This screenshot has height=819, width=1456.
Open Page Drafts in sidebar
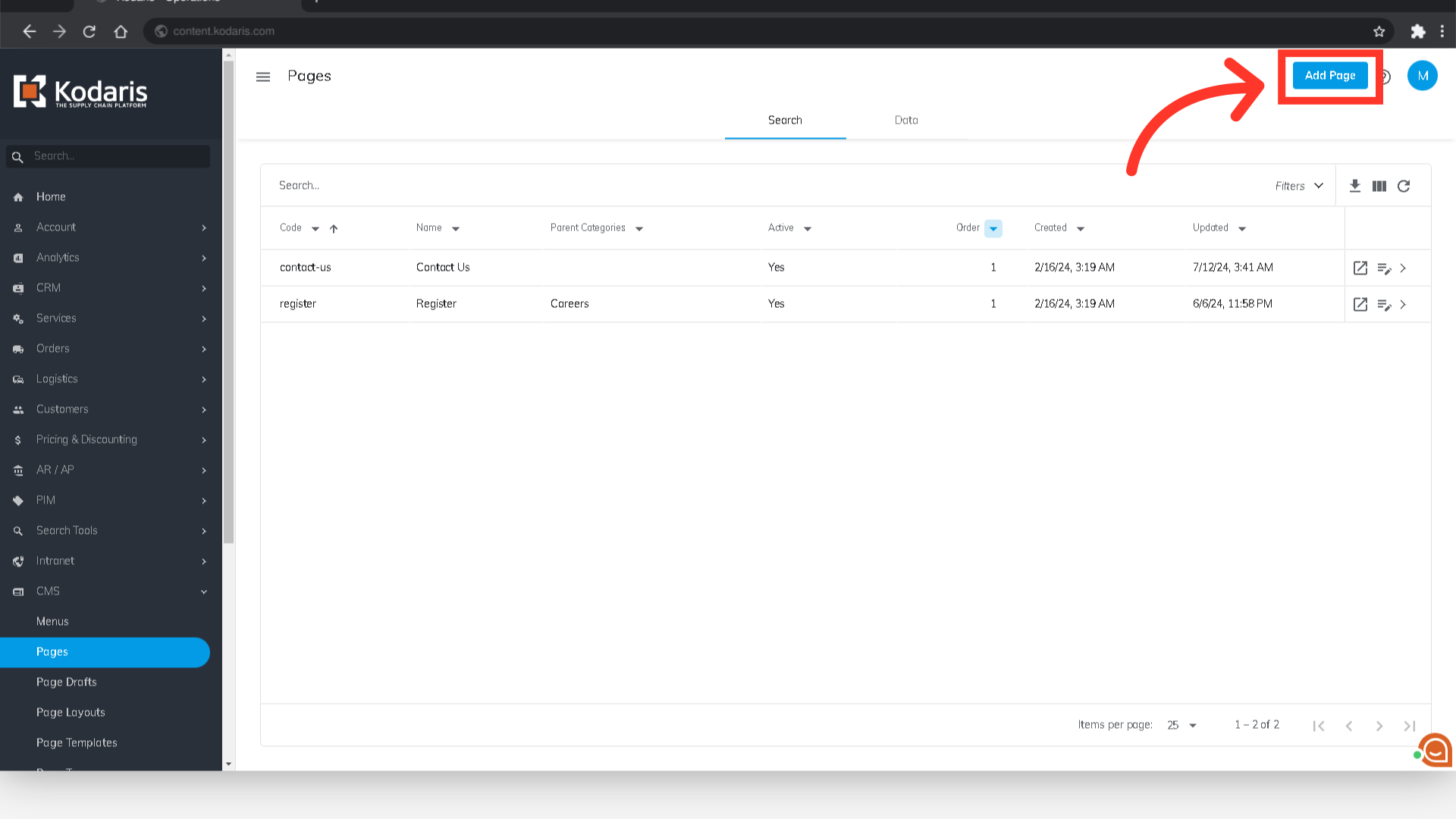pyautogui.click(x=67, y=682)
